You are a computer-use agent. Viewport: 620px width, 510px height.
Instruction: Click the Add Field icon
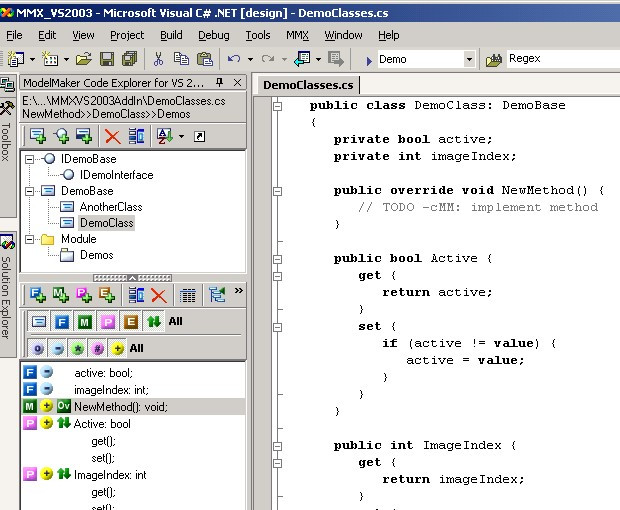pos(38,295)
